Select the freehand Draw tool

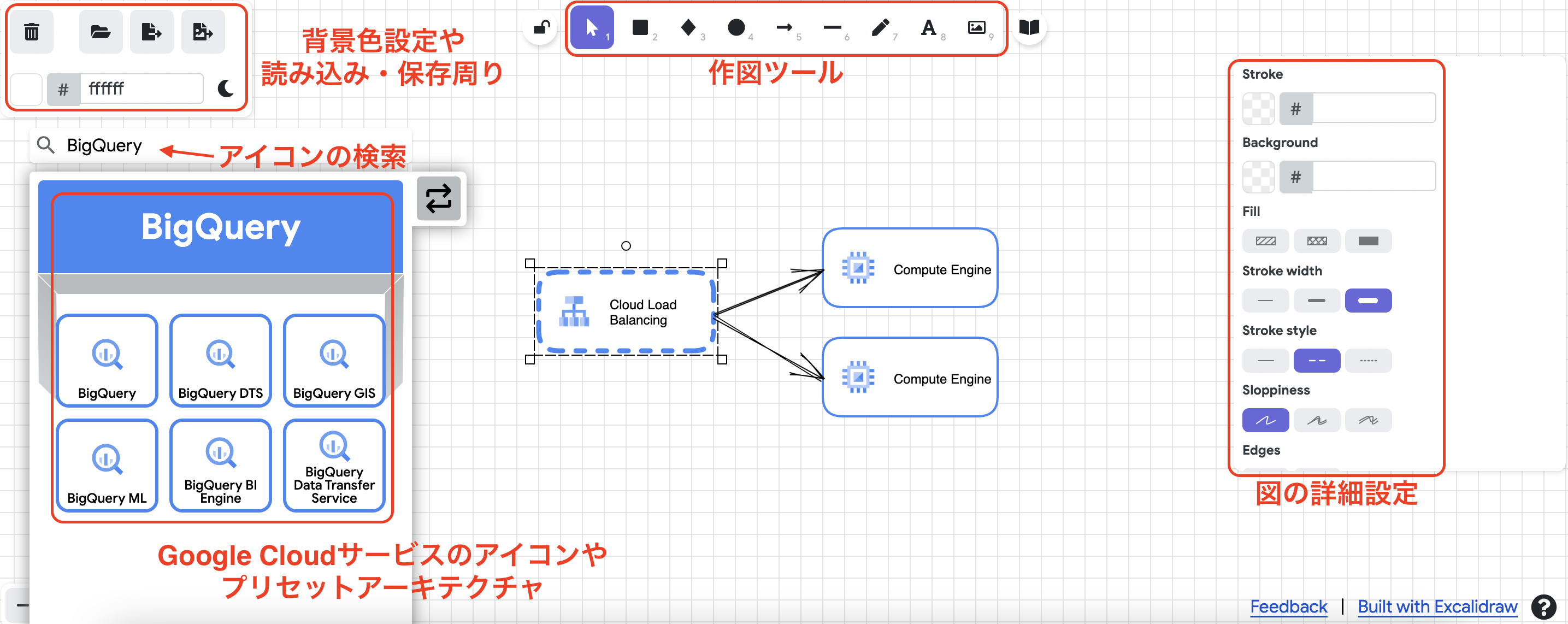[880, 28]
